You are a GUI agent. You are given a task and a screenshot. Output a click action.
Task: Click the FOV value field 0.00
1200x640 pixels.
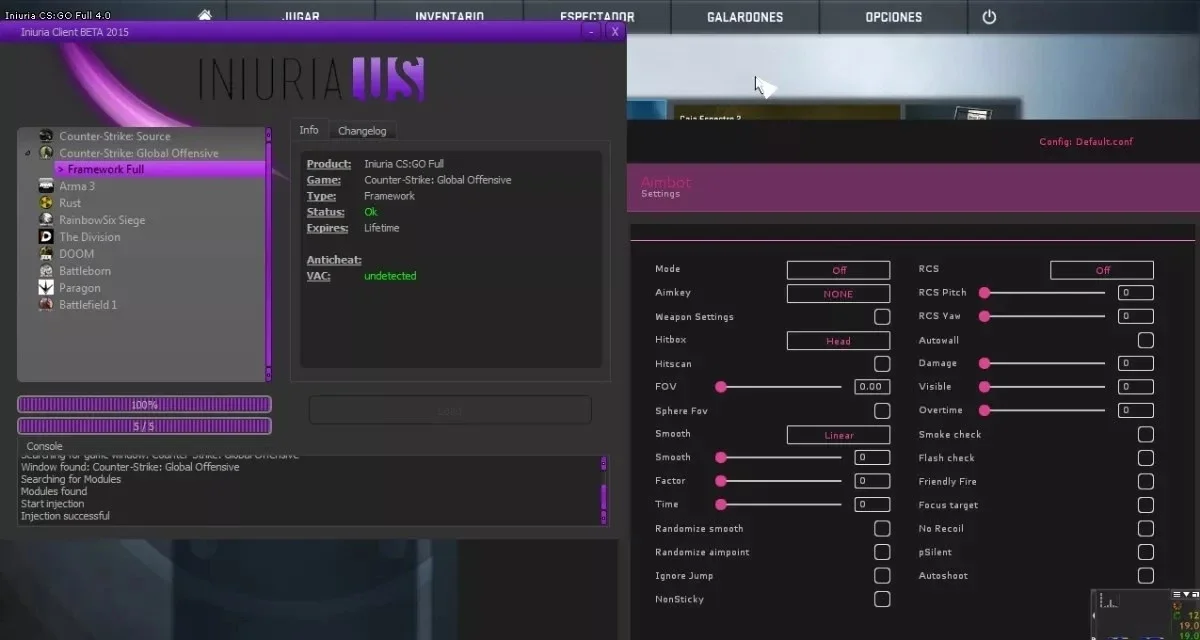tap(872, 387)
